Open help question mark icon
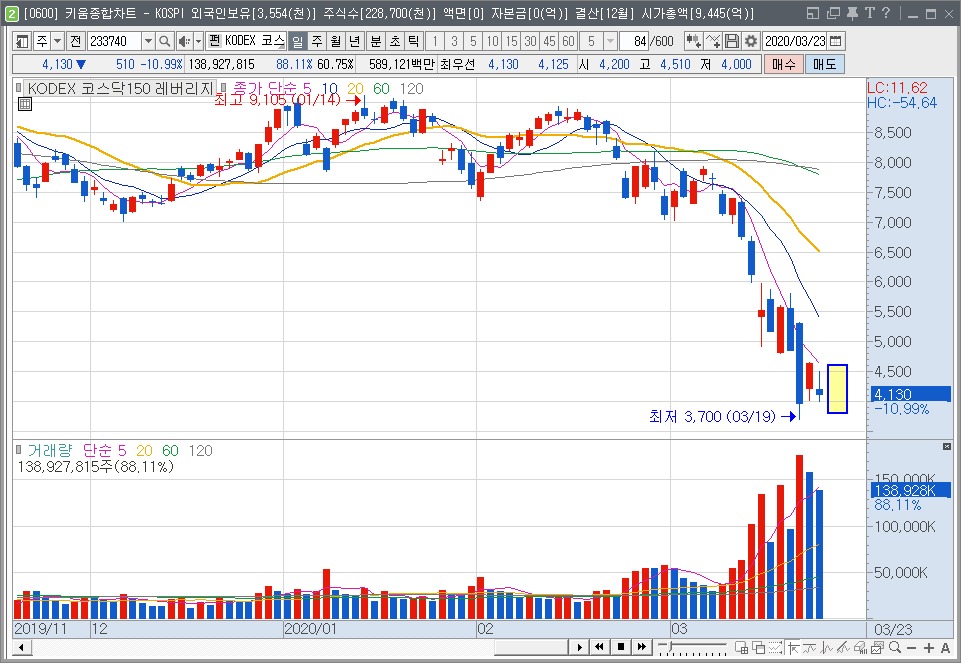The image size is (961, 663). coord(886,13)
